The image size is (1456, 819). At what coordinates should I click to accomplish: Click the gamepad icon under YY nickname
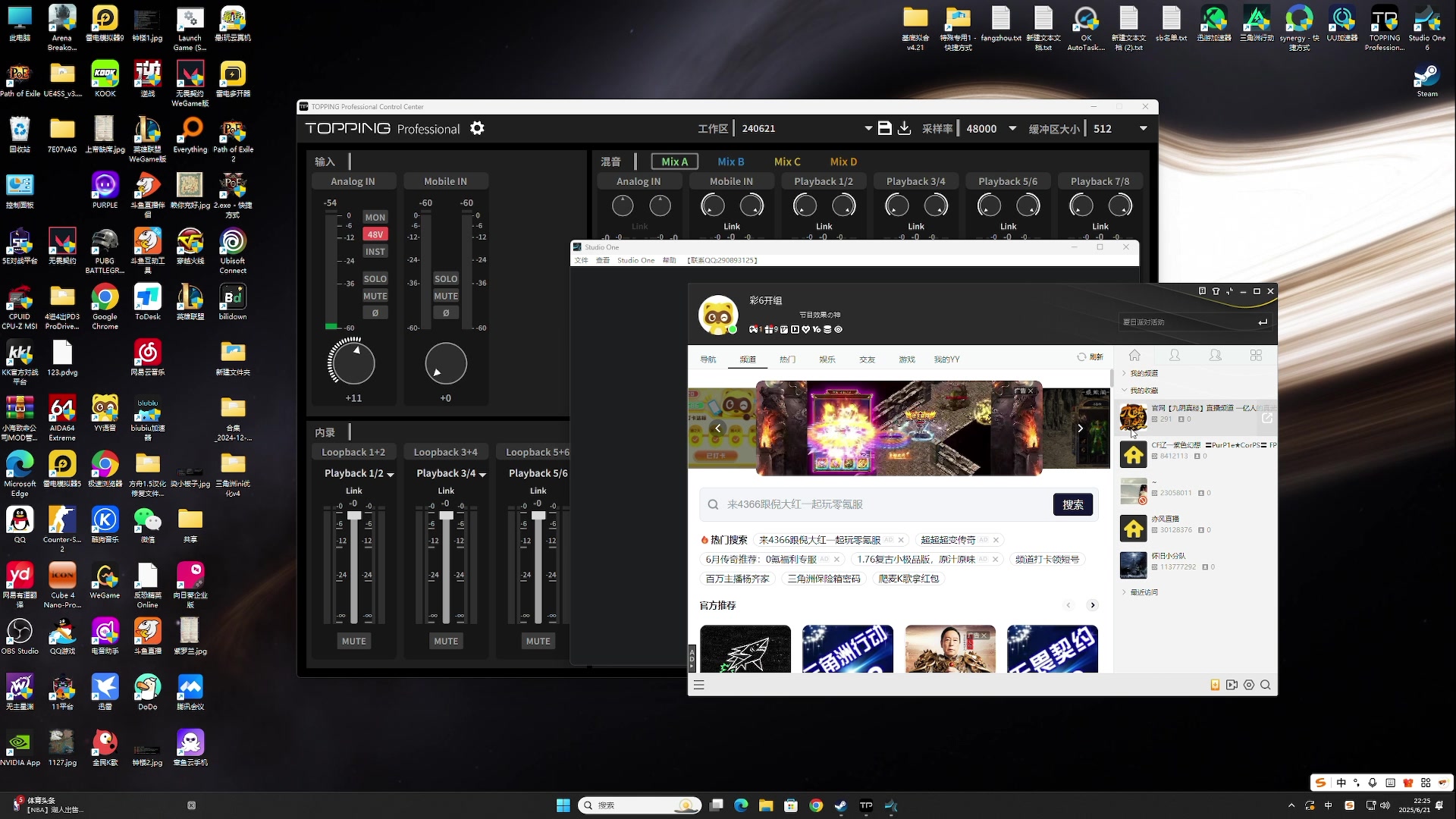point(754,330)
